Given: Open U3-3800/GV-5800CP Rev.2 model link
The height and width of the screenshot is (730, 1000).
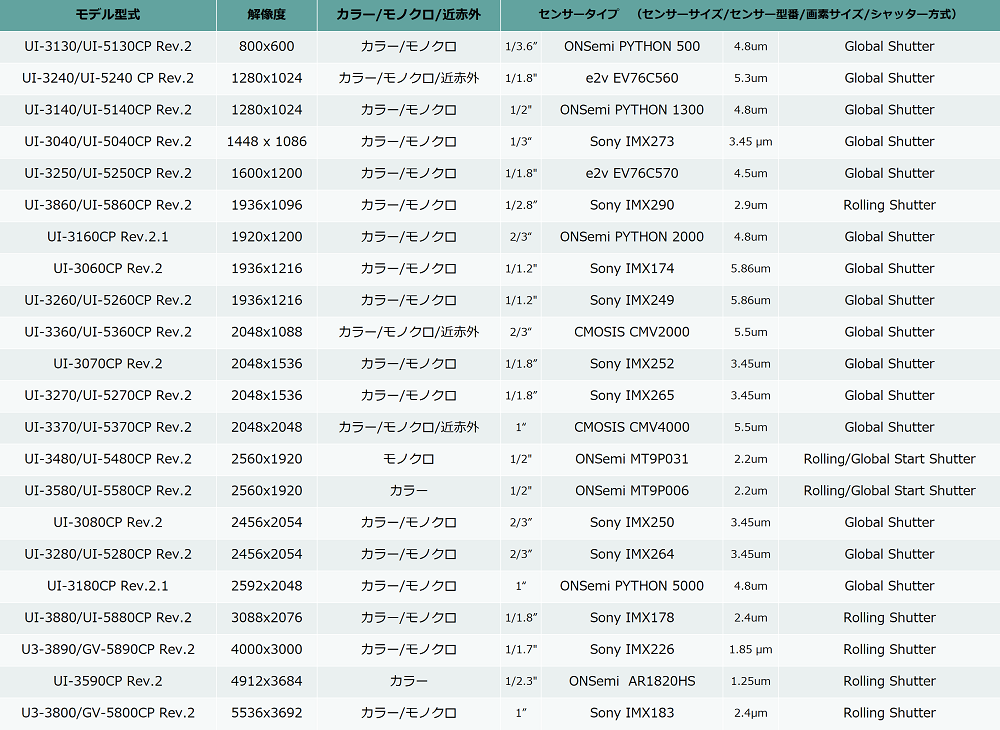Looking at the screenshot, I should 108,713.
